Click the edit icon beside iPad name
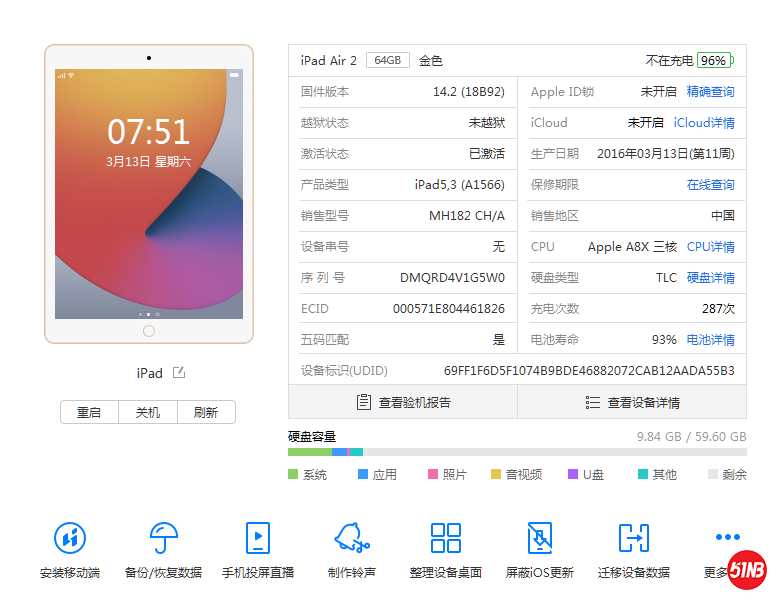Image resolution: width=777 pixels, height=600 pixels. pos(179,373)
